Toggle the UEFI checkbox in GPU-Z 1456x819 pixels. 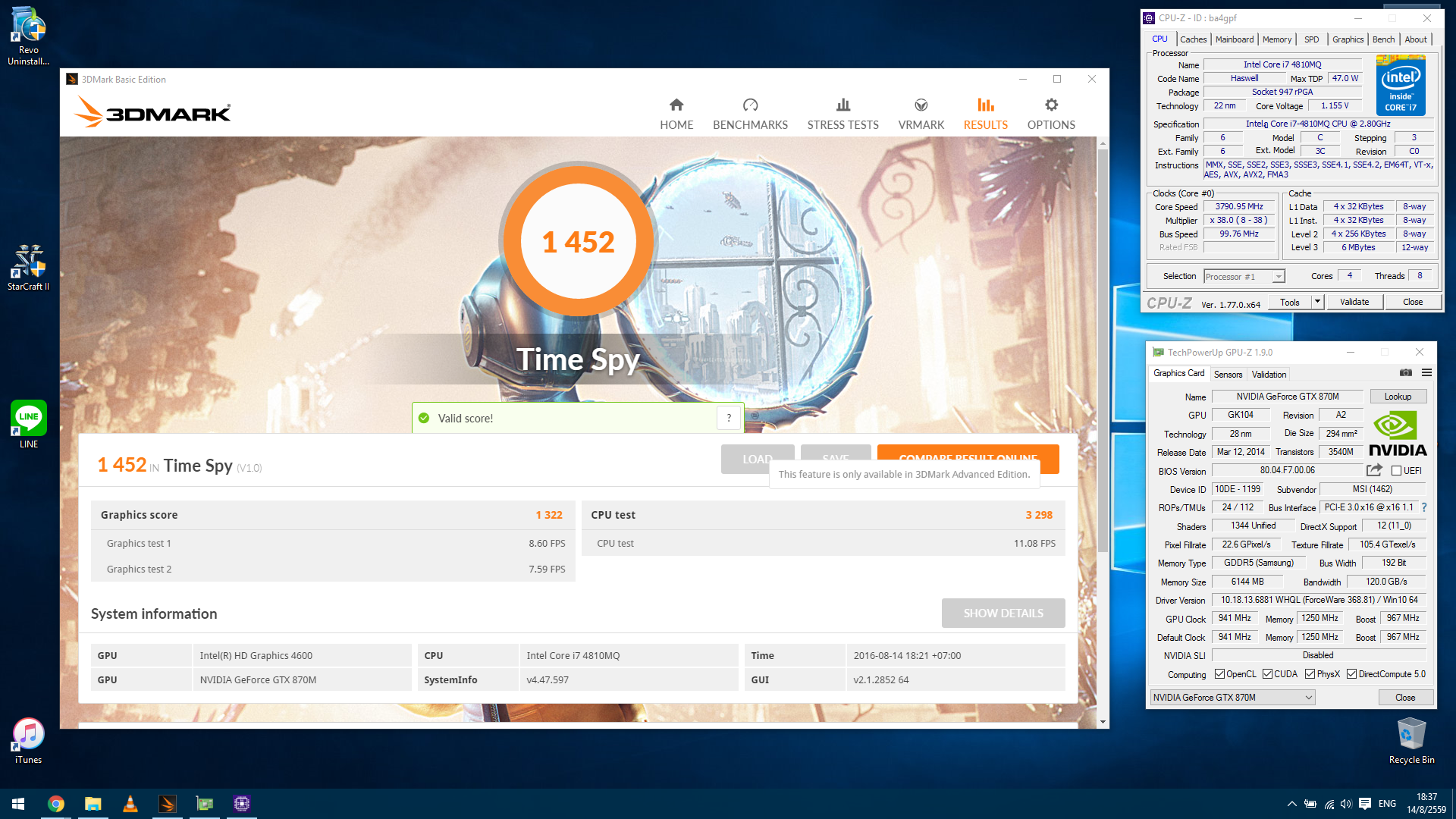point(1396,471)
